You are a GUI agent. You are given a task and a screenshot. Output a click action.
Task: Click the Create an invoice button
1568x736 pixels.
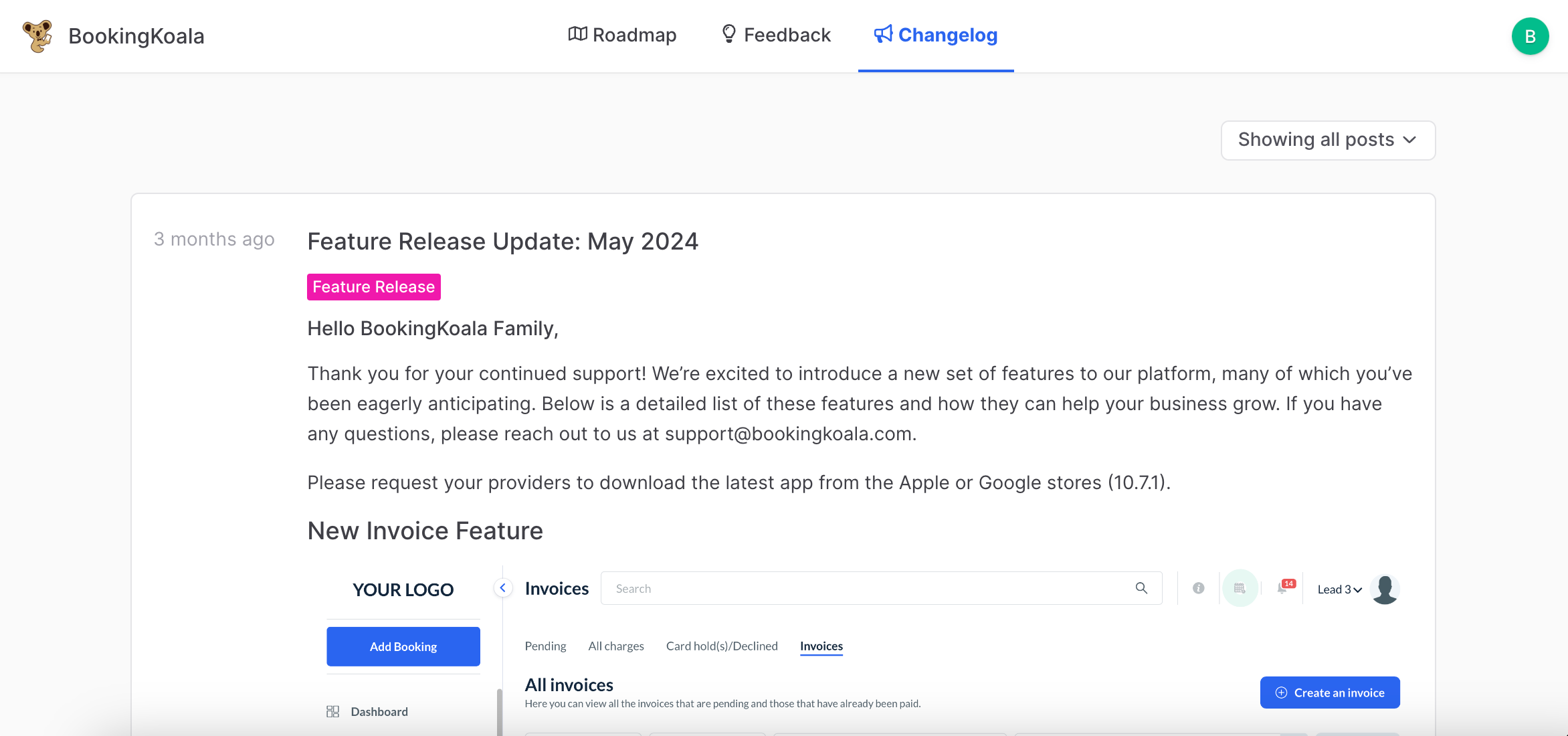click(x=1329, y=693)
